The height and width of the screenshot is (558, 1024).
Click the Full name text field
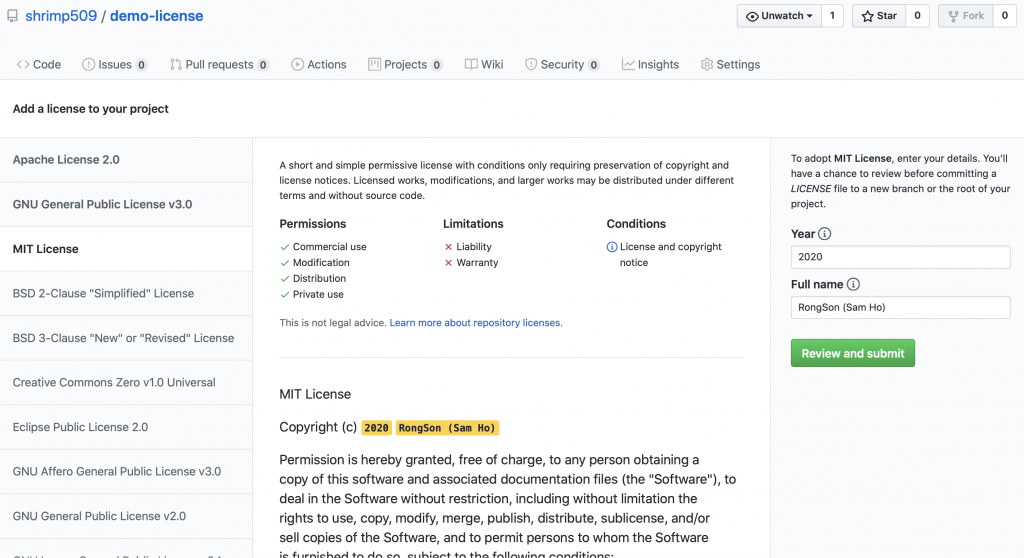coord(900,308)
